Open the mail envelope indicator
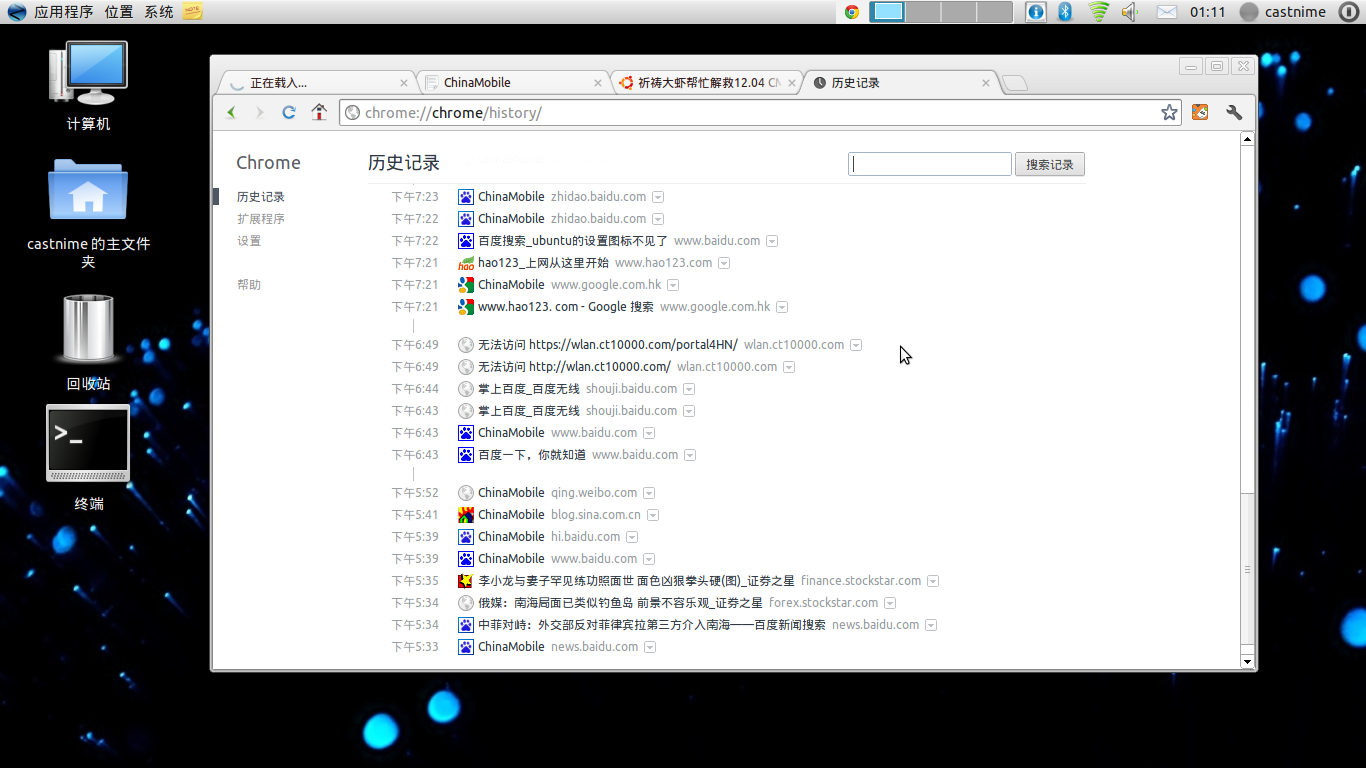 point(1166,12)
